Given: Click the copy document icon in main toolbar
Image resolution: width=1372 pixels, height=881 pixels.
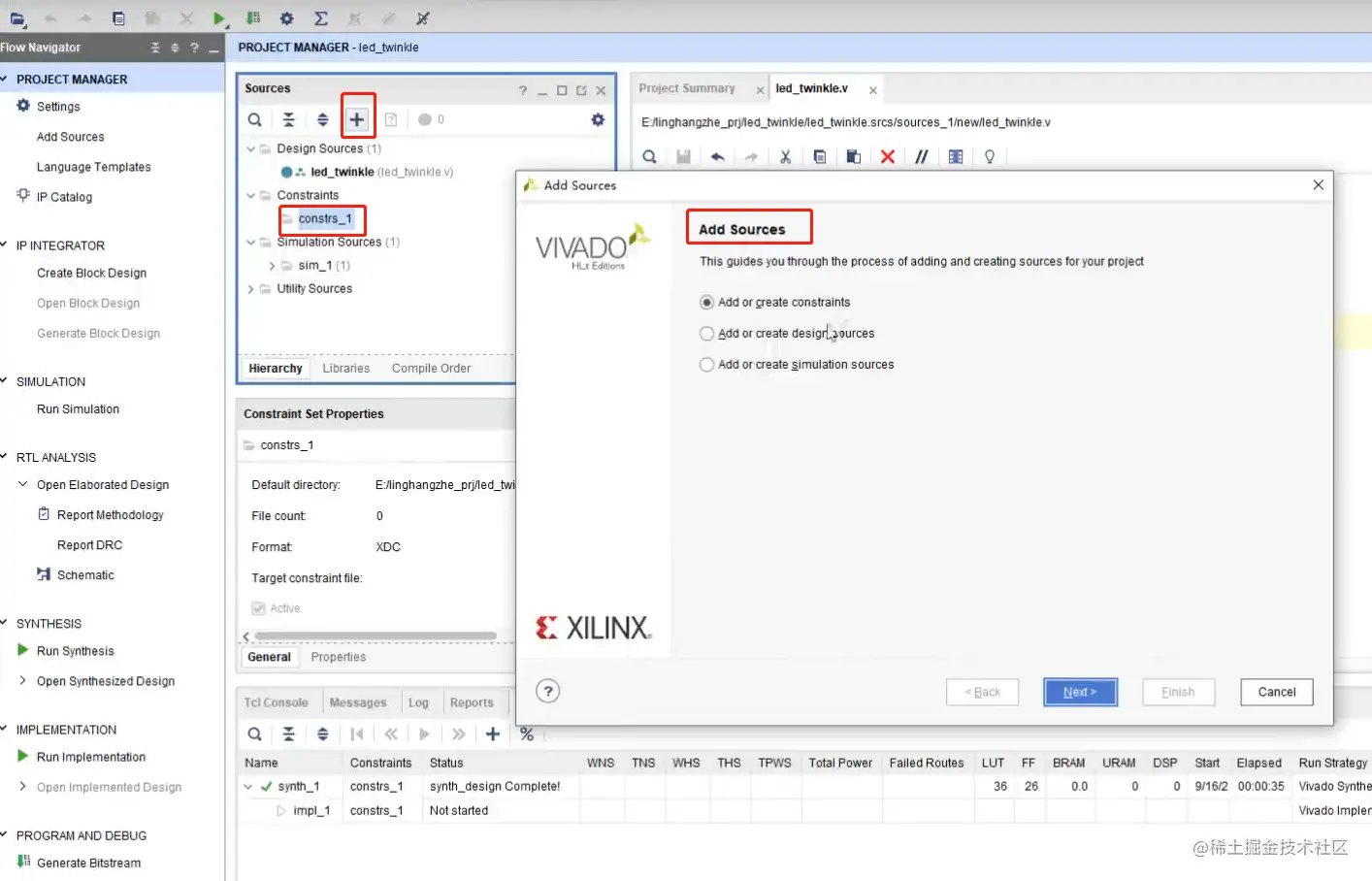Looking at the screenshot, I should tap(118, 18).
